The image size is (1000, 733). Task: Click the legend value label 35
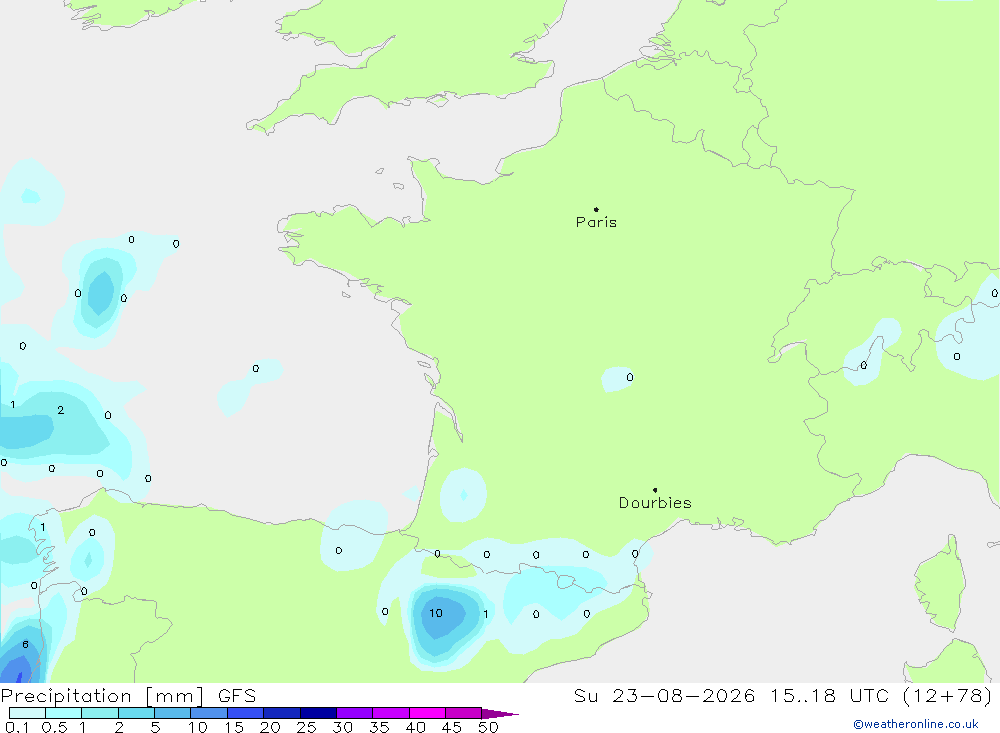(x=379, y=727)
